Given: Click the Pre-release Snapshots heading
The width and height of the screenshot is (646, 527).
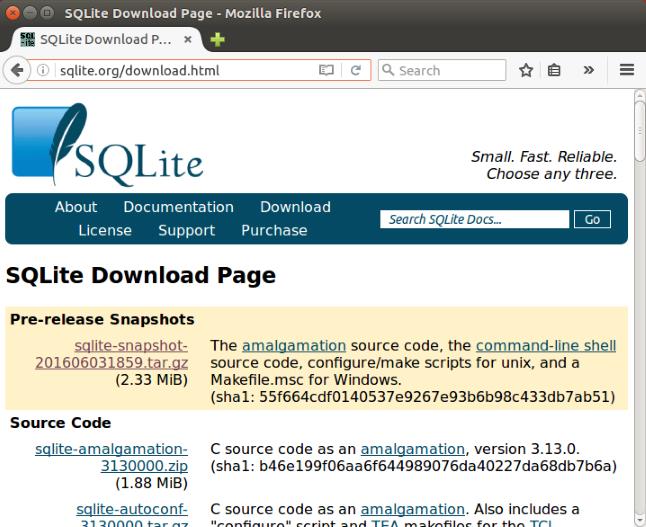Looking at the screenshot, I should coord(102,319).
